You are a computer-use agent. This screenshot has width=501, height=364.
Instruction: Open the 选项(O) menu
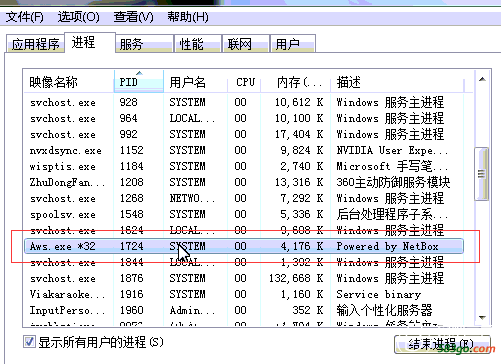(78, 17)
